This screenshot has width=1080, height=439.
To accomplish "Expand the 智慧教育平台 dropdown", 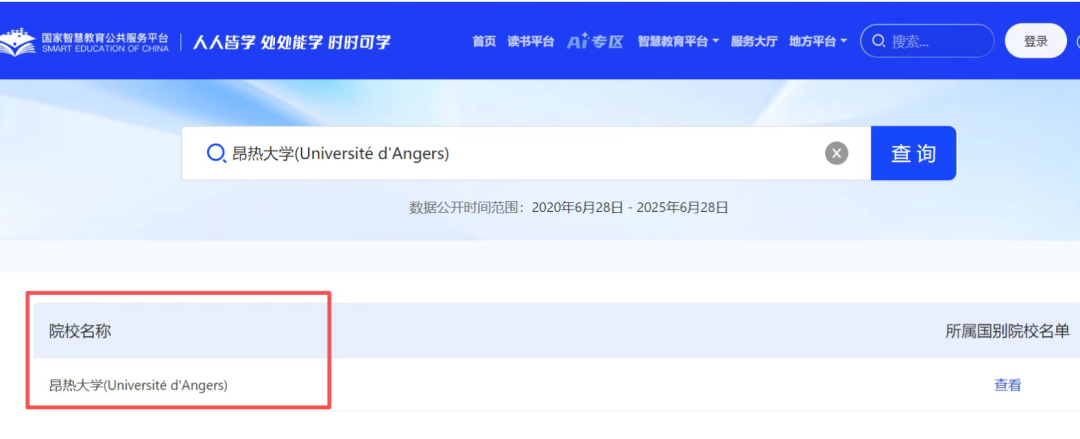I will coord(678,41).
